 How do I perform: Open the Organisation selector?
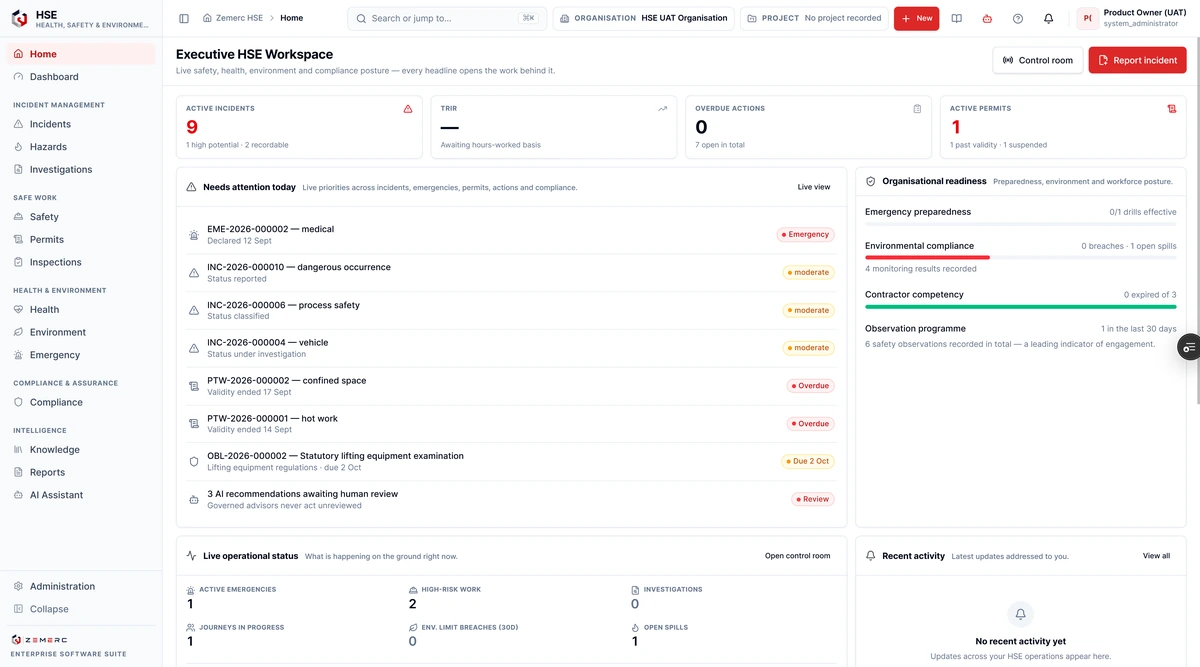(644, 18)
